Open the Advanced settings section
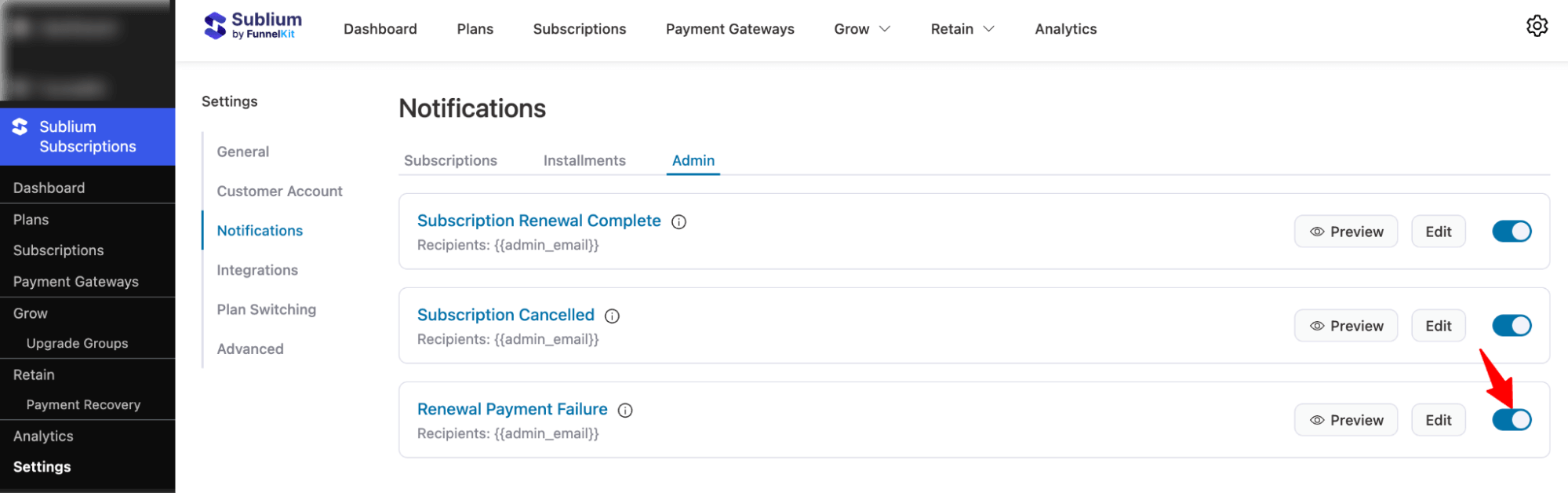This screenshot has width=1568, height=493. 249,349
